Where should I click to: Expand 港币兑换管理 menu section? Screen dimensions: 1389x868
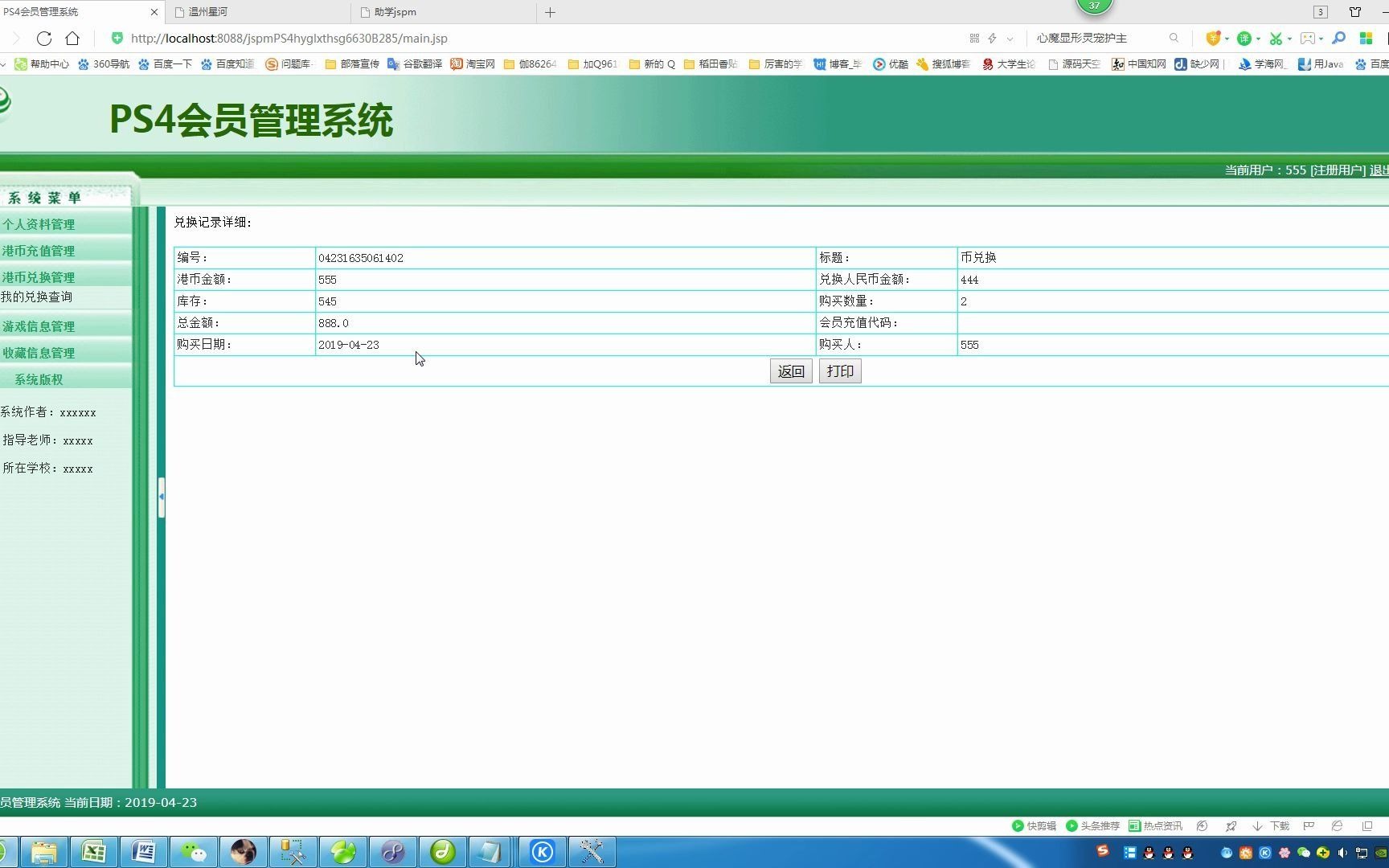tap(65, 276)
